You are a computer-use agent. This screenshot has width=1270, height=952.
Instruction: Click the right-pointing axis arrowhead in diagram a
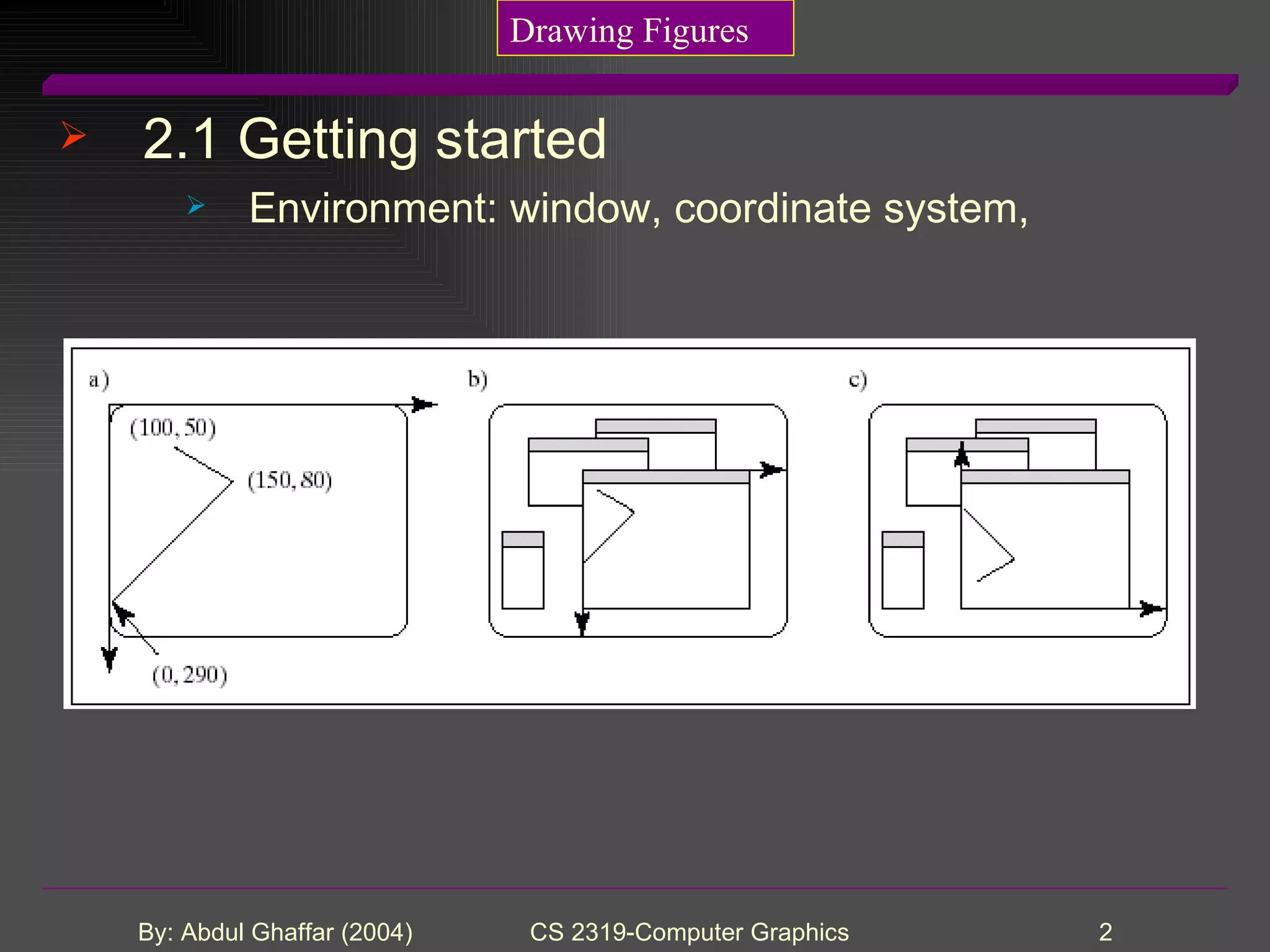click(424, 405)
